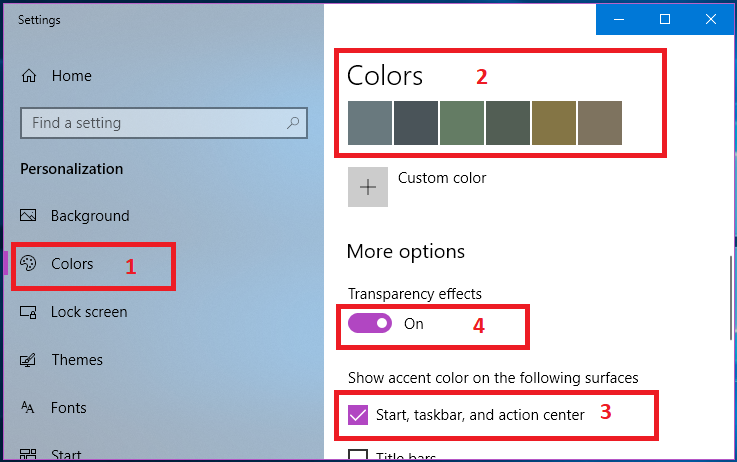Screen dimensions: 737x462
Task: Maximize the Settings window
Action: [x=665, y=19]
